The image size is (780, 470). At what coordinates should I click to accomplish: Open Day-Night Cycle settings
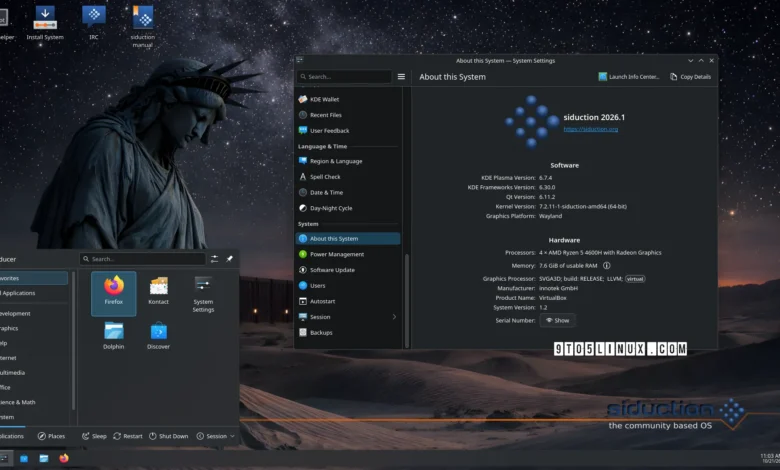point(348,208)
